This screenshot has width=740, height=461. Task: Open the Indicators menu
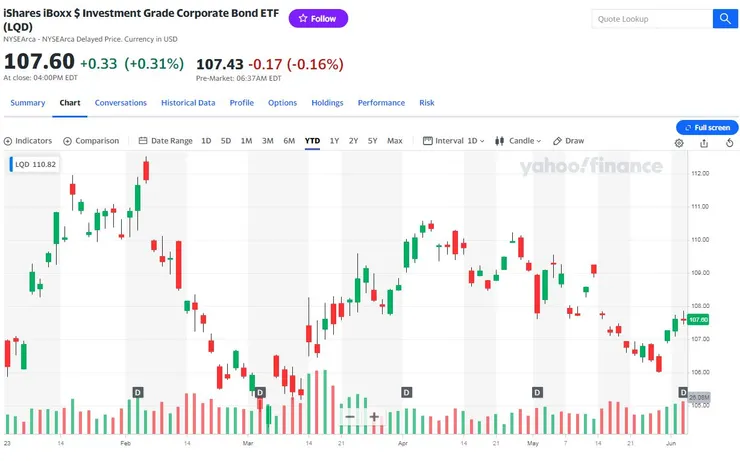(28, 141)
